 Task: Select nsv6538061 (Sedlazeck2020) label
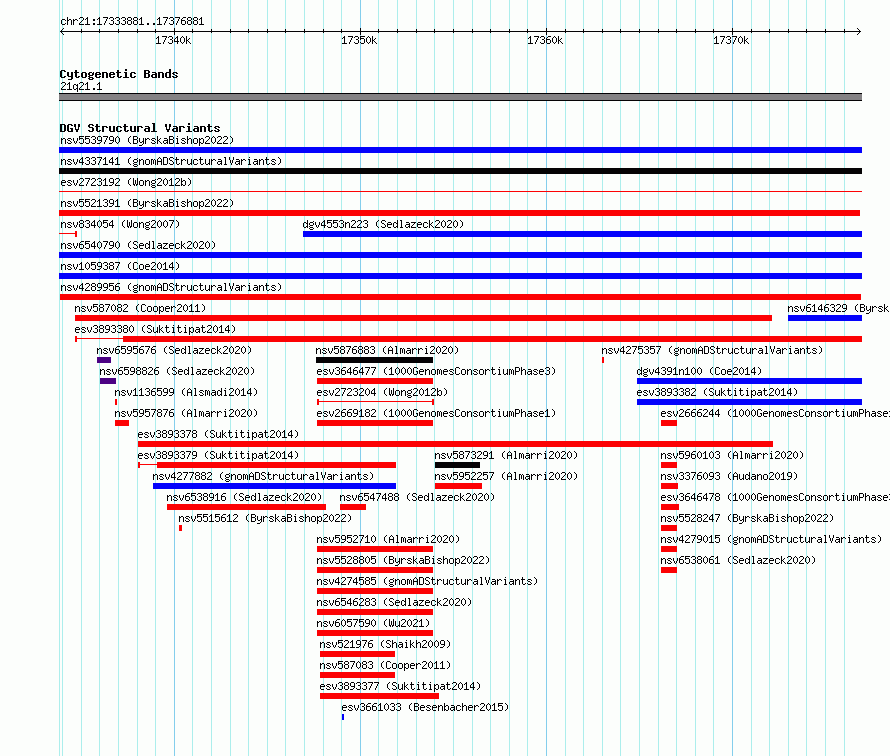(x=738, y=560)
